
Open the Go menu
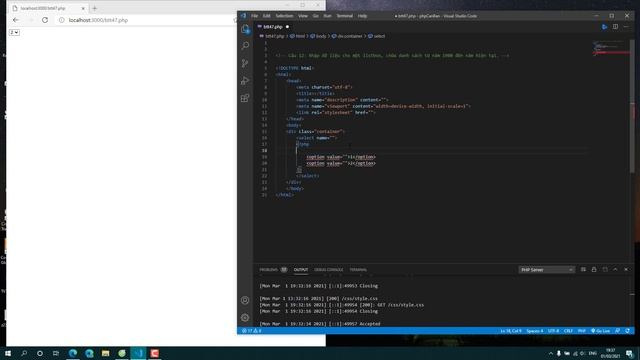click(x=316, y=16)
